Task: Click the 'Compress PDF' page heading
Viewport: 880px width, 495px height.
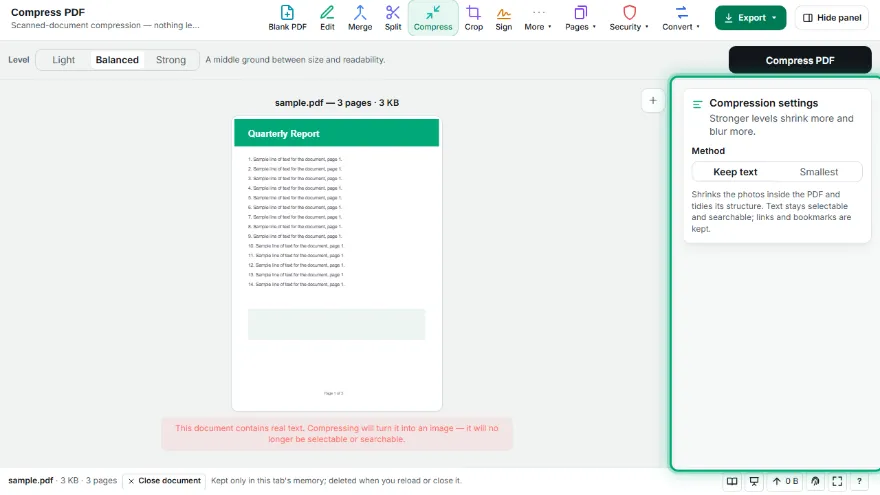Action: pos(48,12)
